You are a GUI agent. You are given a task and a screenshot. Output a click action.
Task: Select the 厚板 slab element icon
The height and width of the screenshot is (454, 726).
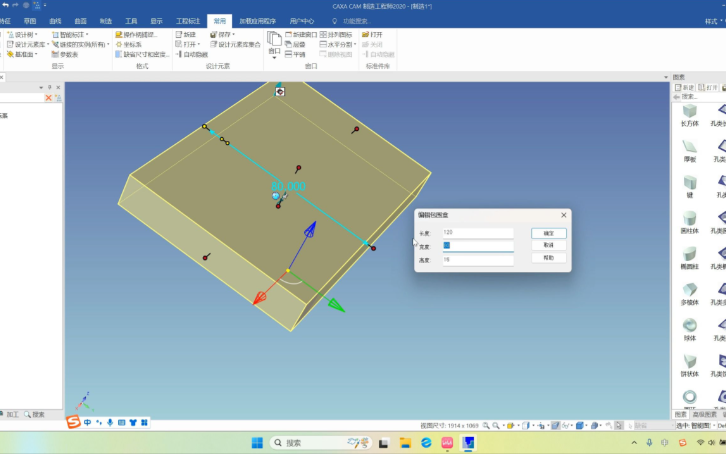[689, 147]
